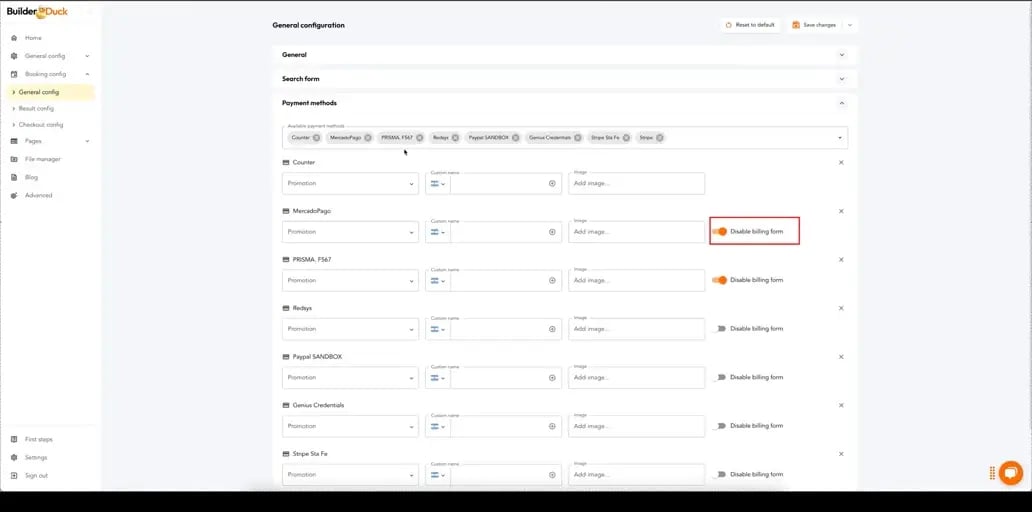Click the MercadoPago Add image field
The image size is (1032, 512).
click(636, 232)
